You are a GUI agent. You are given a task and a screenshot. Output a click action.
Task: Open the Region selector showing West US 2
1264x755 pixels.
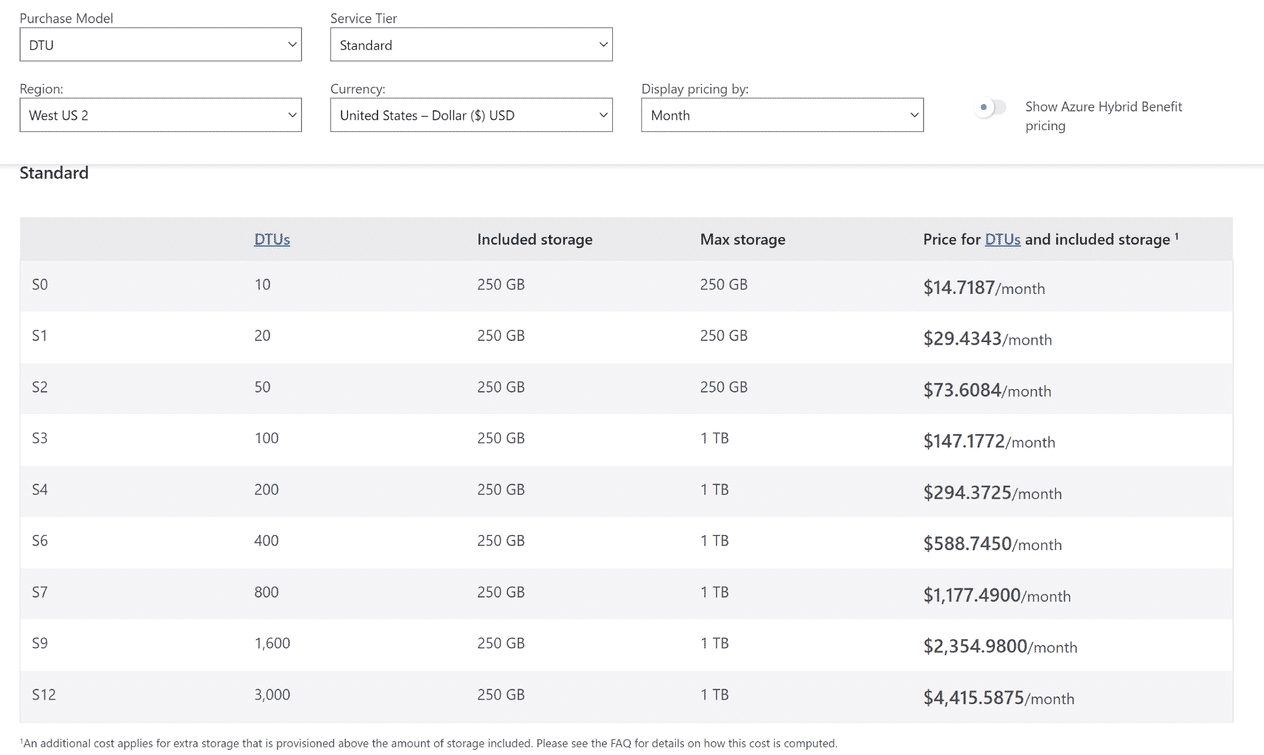[x=160, y=115]
